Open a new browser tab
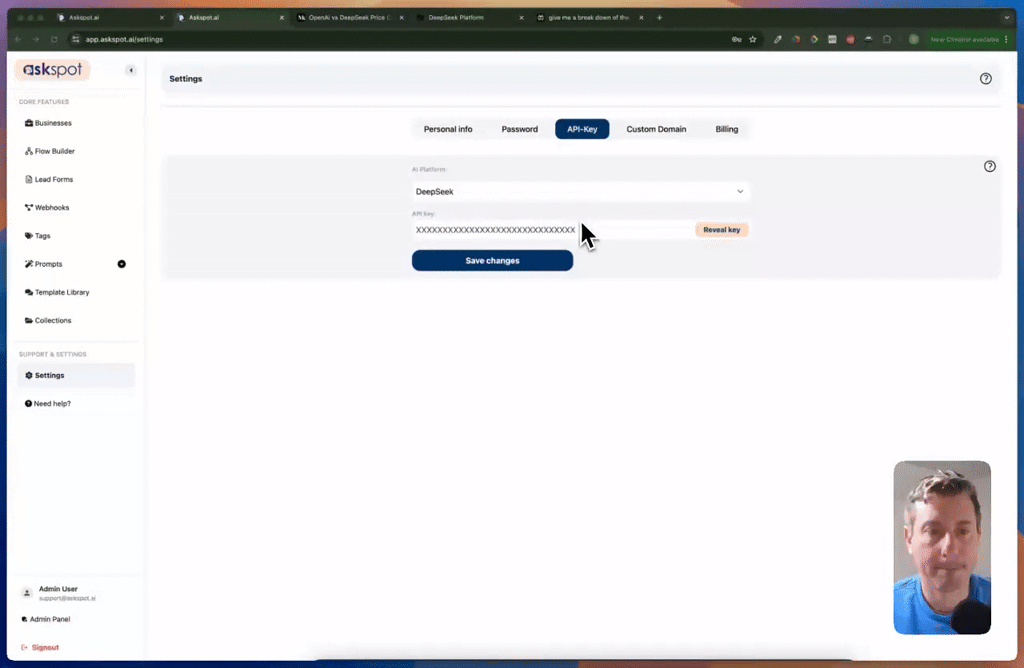 [x=660, y=18]
